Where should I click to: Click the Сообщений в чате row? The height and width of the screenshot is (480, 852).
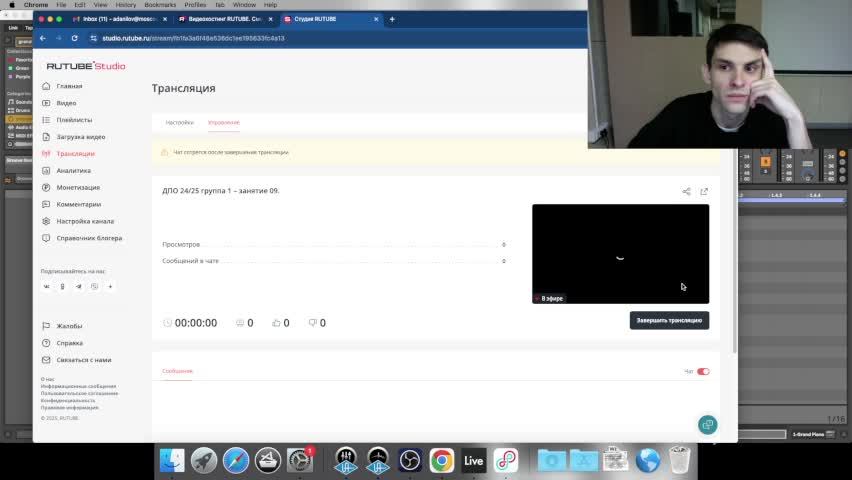334,261
